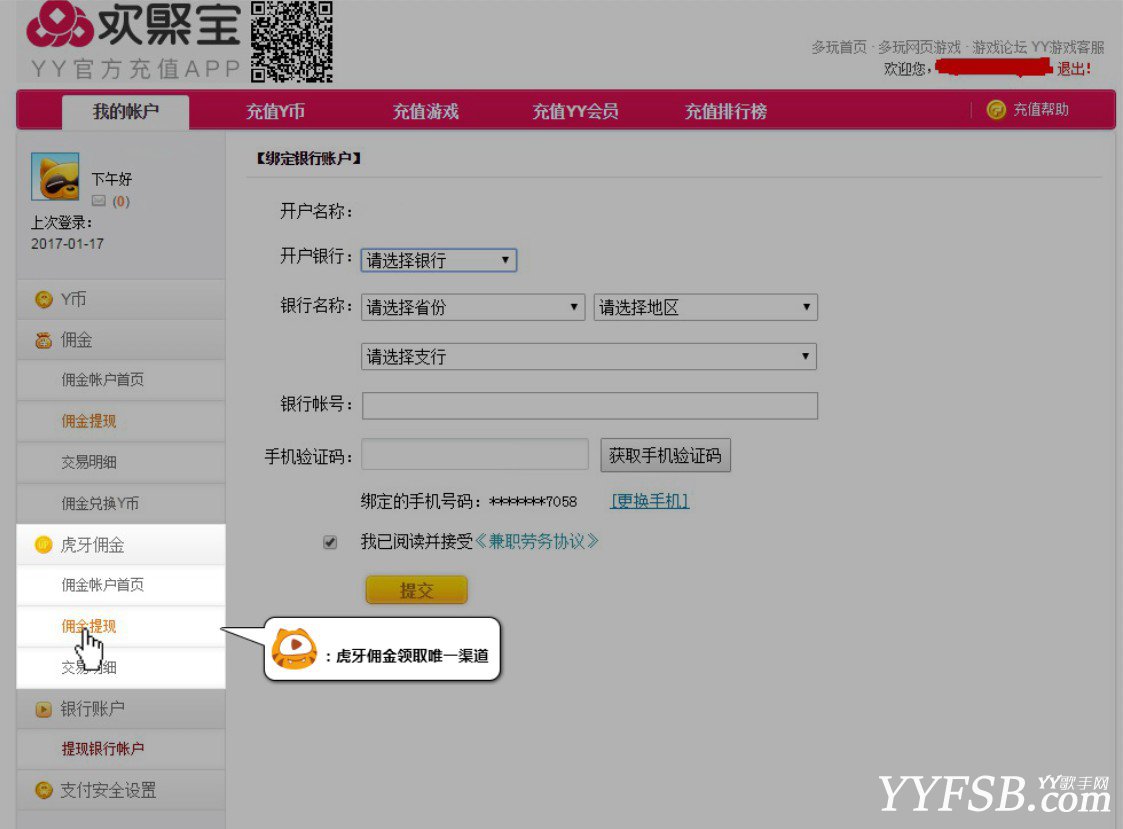This screenshot has width=1123, height=829.
Task: Switch to the 充值排行榜 tab
Action: [726, 112]
